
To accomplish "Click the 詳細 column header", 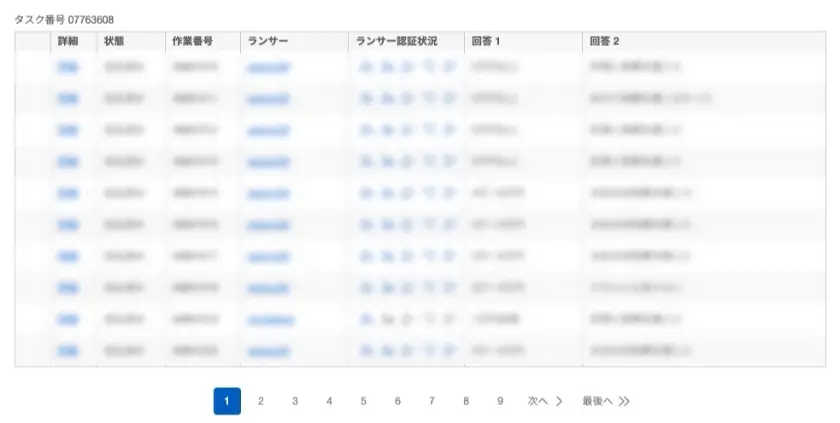I will coord(68,41).
